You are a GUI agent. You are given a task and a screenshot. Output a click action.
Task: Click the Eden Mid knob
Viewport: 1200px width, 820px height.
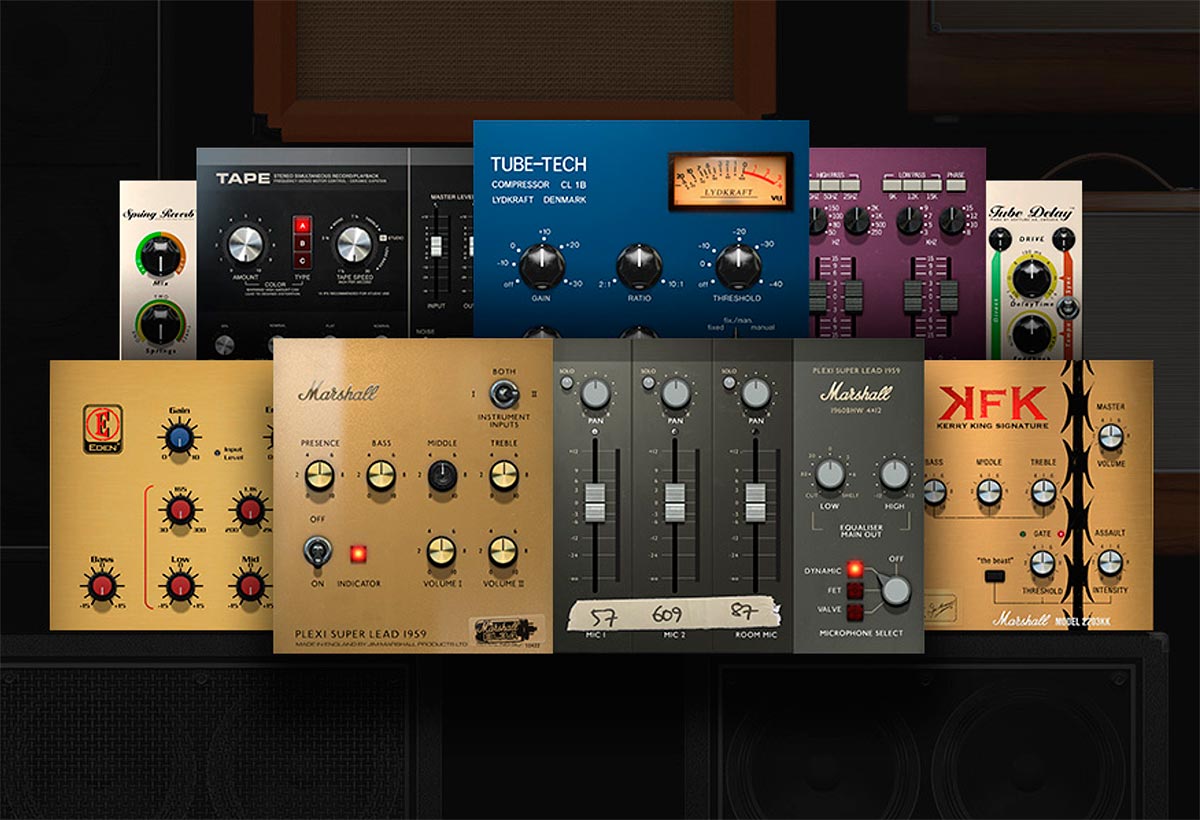(x=249, y=585)
